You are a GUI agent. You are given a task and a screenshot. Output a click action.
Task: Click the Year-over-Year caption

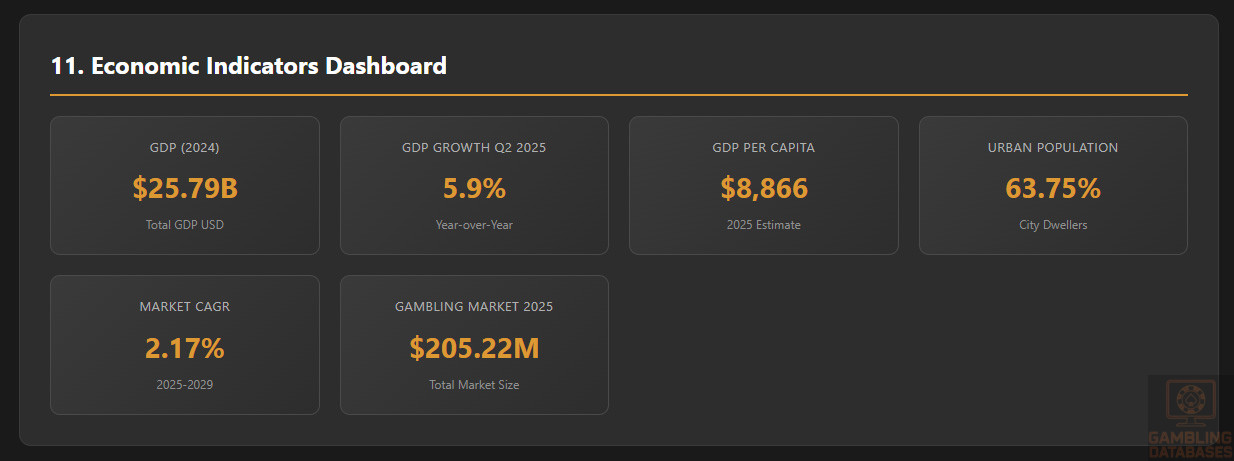pyautogui.click(x=474, y=225)
